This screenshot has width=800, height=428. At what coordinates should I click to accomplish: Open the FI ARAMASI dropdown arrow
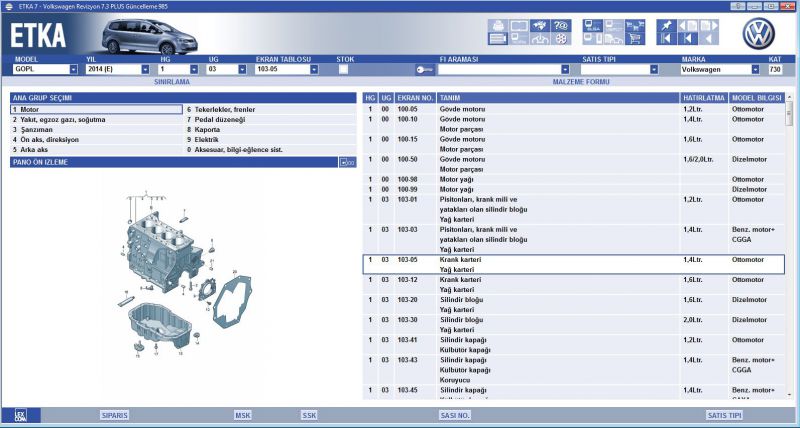click(x=565, y=69)
